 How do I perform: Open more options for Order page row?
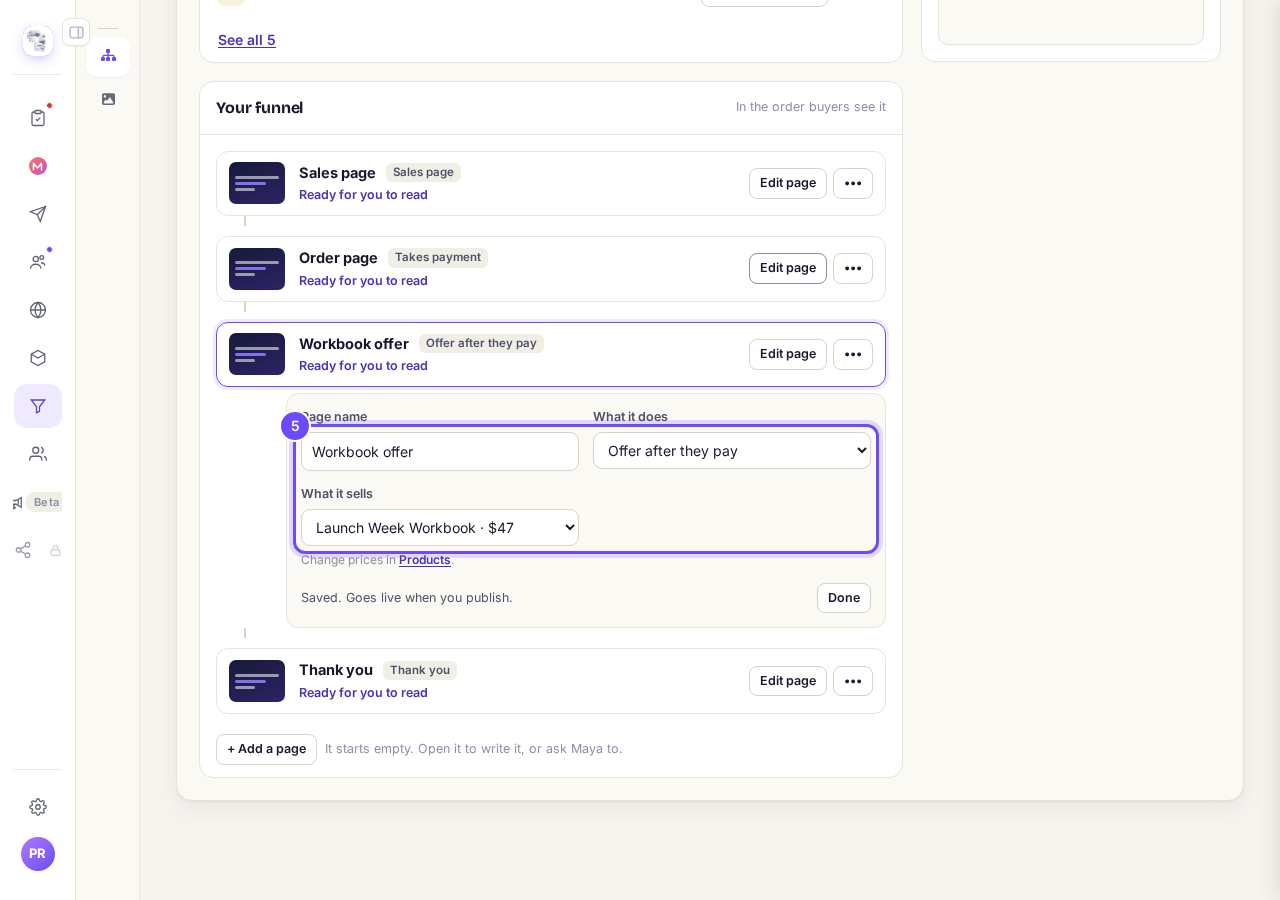[853, 268]
